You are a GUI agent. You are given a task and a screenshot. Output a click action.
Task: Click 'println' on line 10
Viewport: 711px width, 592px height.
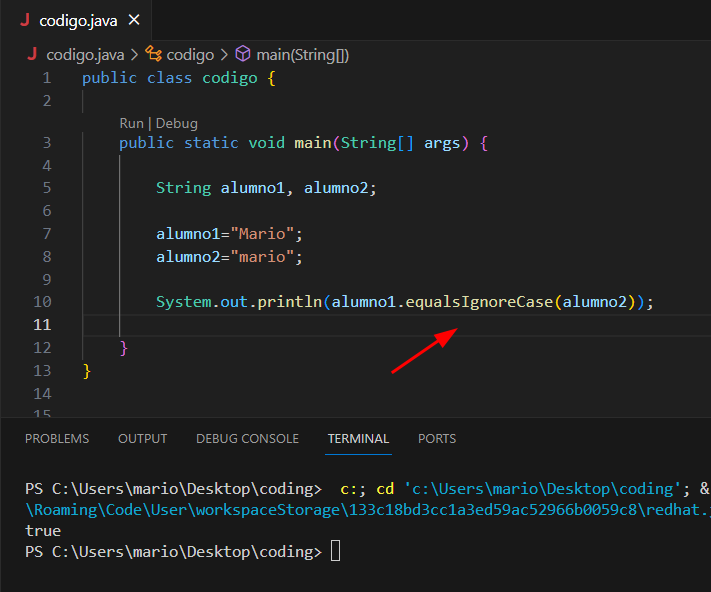pyautogui.click(x=290, y=302)
